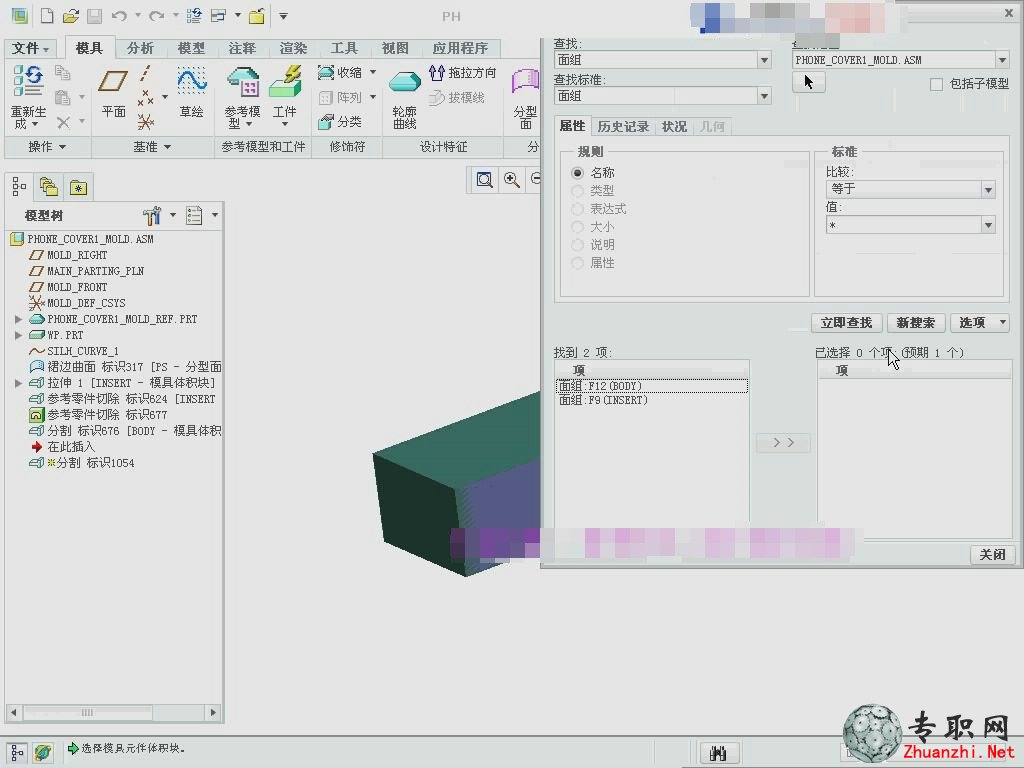Click the binoculars Find icon in status bar
This screenshot has height=768, width=1024.
(718, 753)
